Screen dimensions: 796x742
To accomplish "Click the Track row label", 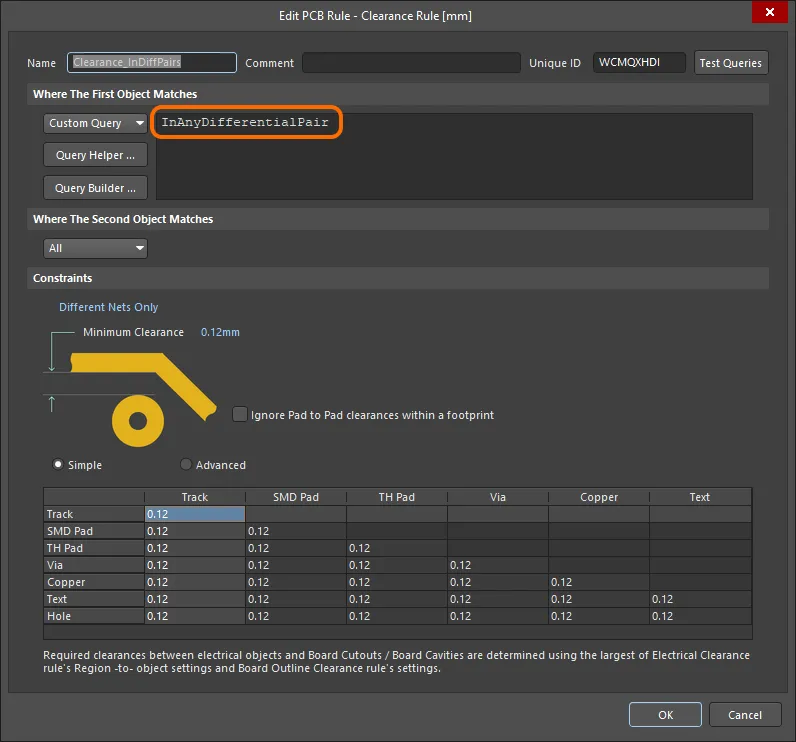I will pos(94,514).
